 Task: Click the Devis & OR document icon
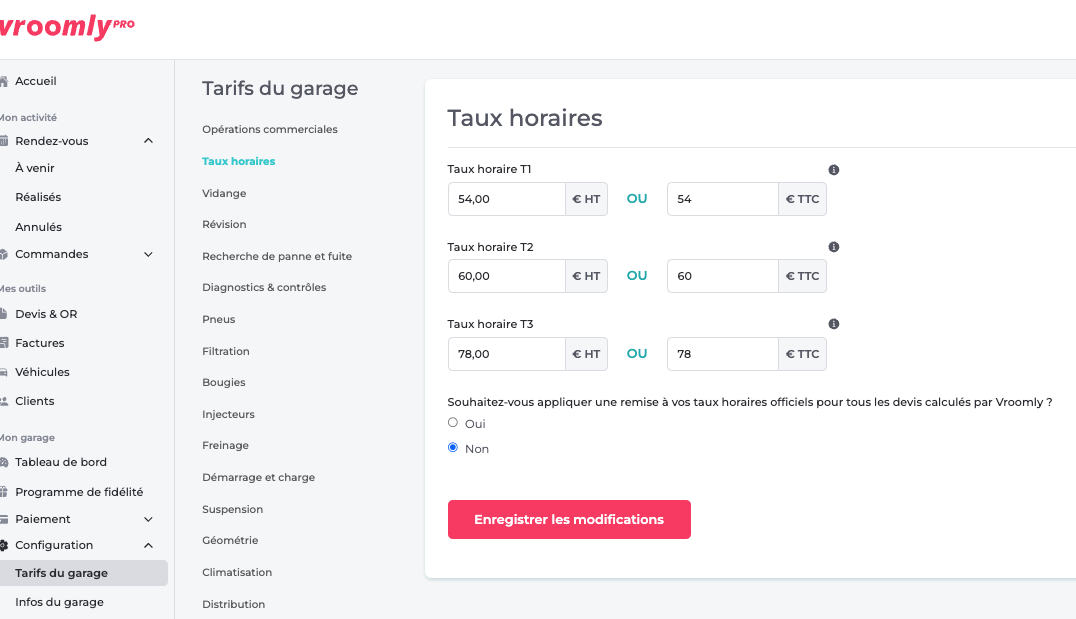pyautogui.click(x=4, y=315)
